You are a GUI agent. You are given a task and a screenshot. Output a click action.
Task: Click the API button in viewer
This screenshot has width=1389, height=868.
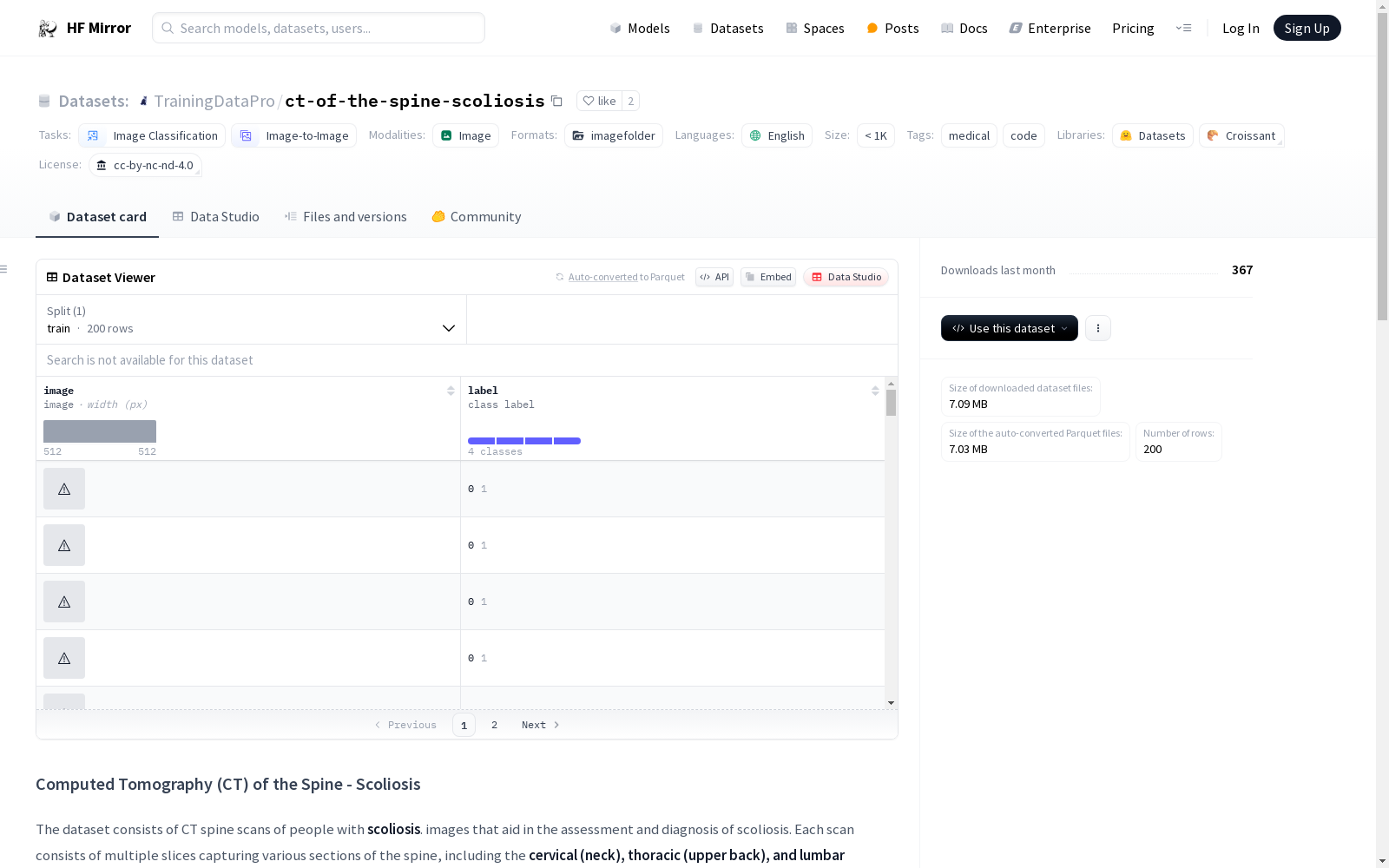coord(714,277)
